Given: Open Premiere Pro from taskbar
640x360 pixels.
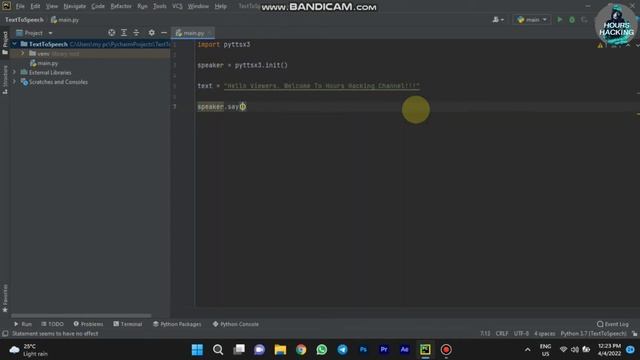Looking at the screenshot, I should click(x=384, y=350).
